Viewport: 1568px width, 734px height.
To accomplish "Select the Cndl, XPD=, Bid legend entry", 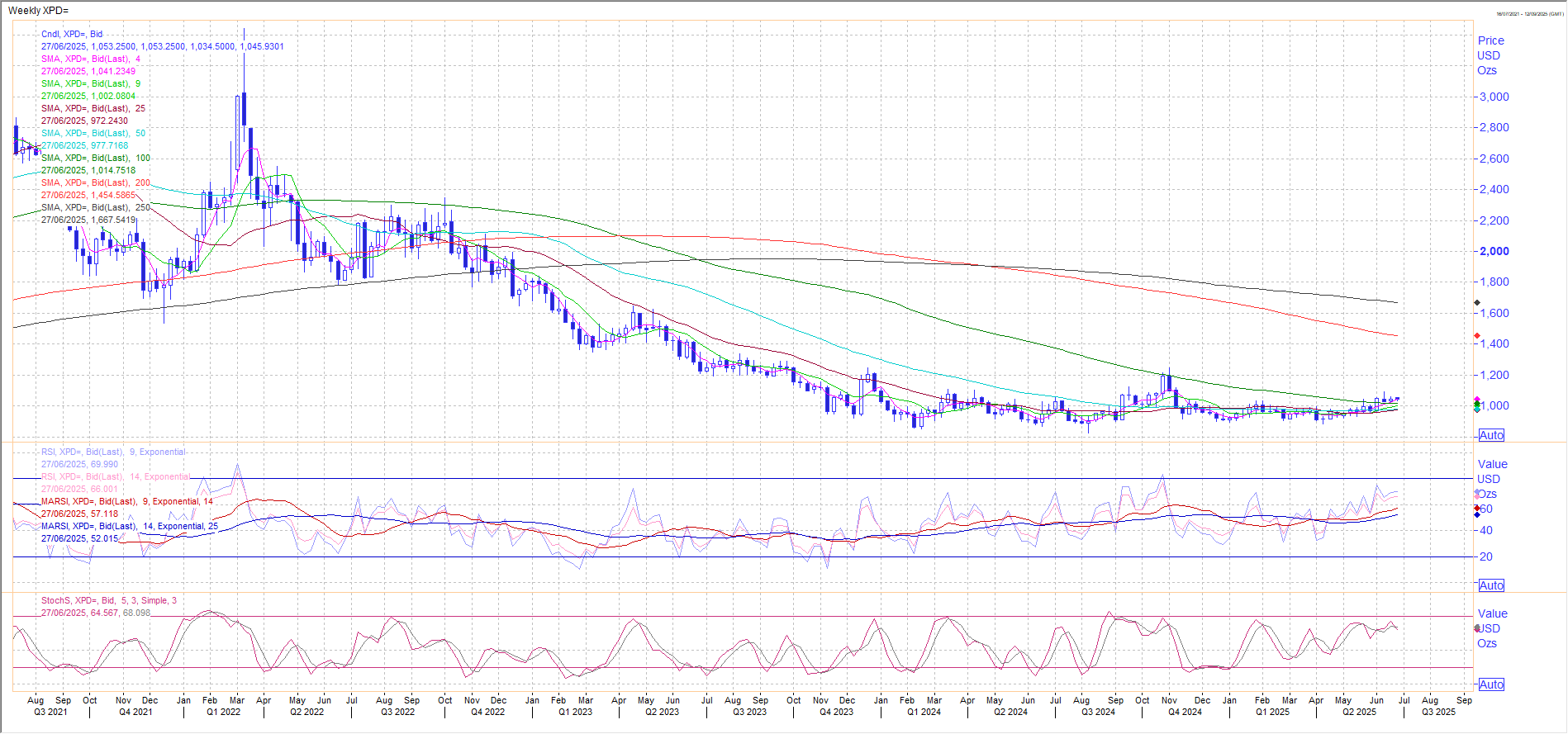I will 72,34.
